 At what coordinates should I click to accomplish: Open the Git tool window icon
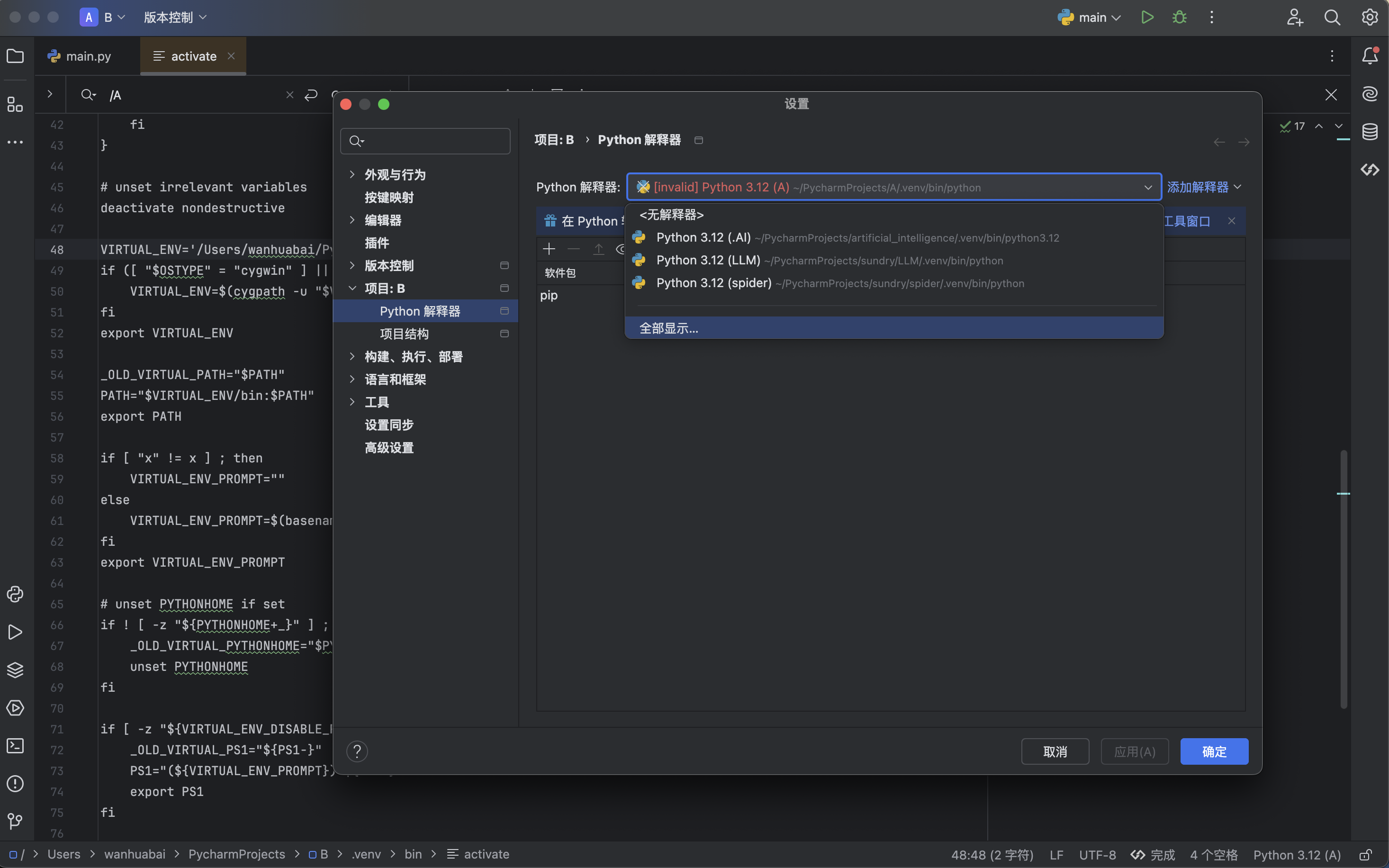[15, 822]
